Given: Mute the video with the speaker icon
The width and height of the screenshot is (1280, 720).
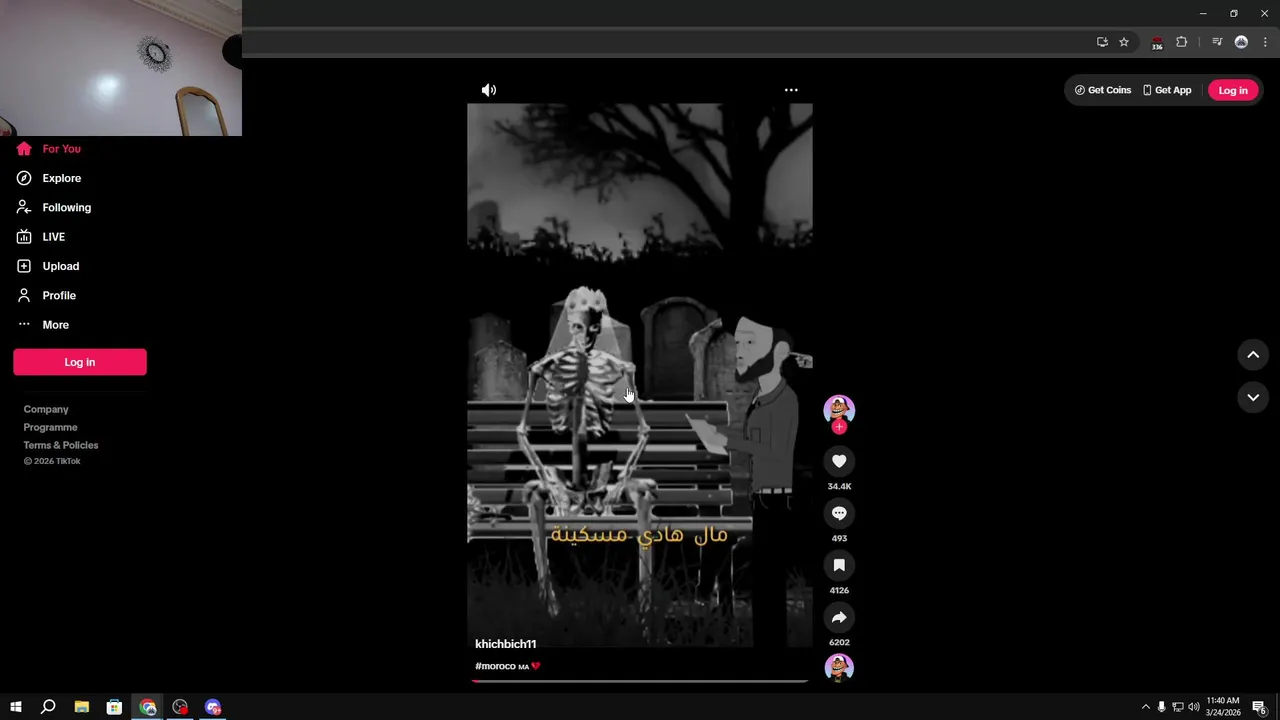Looking at the screenshot, I should point(489,90).
